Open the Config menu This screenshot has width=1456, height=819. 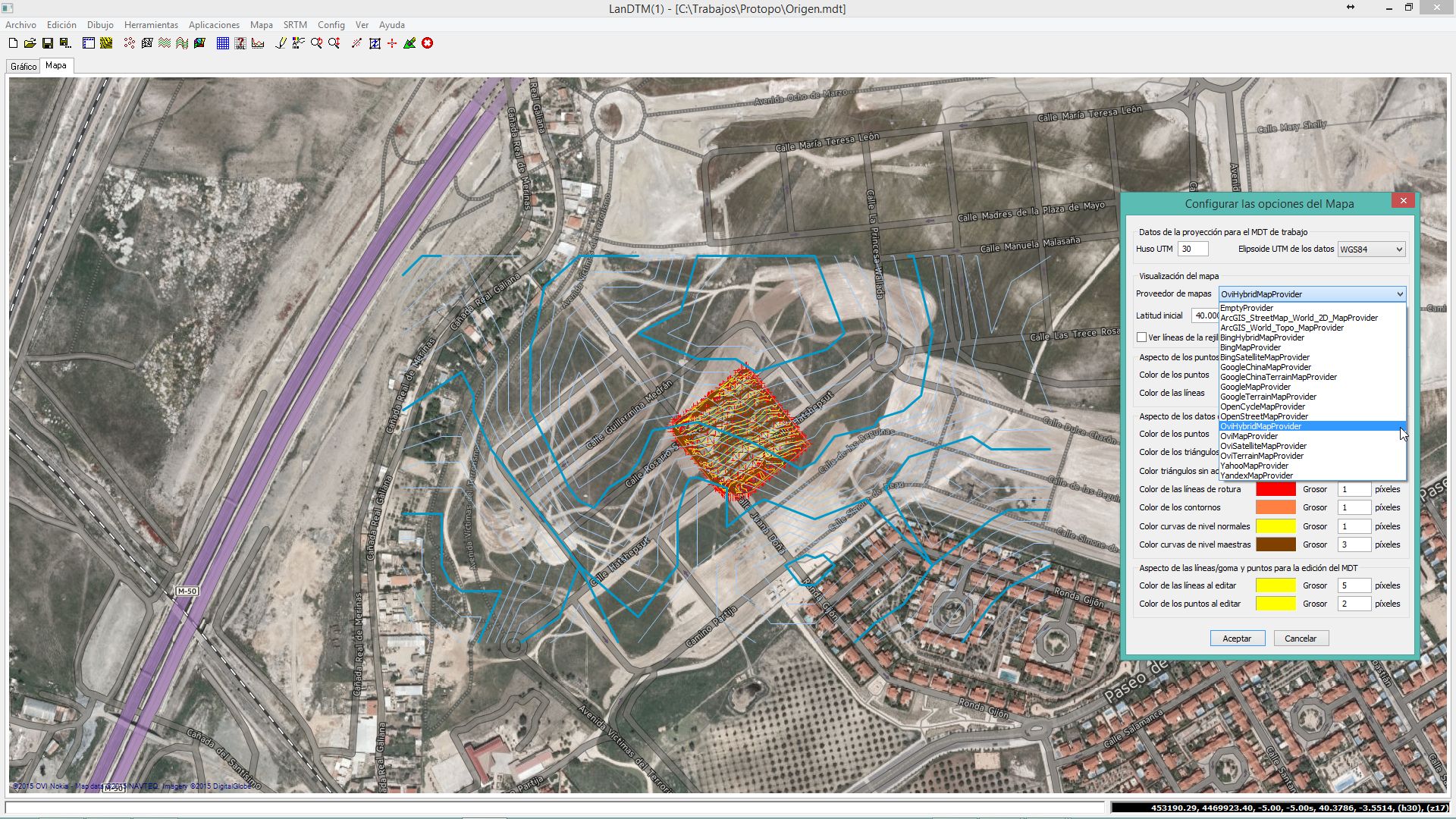(331, 25)
